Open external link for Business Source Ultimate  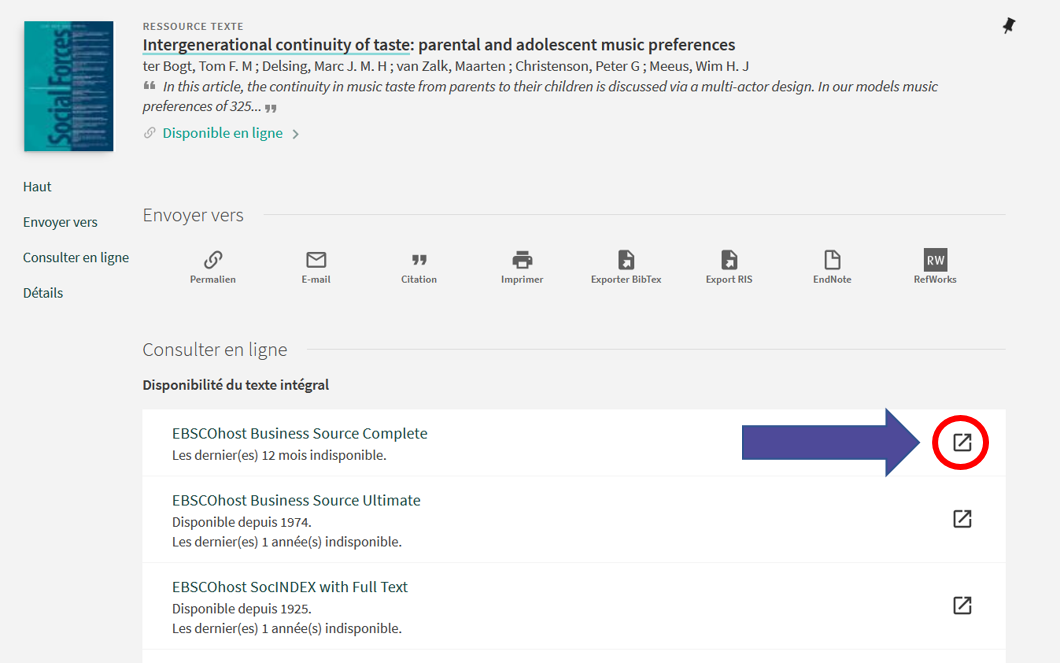pos(962,519)
